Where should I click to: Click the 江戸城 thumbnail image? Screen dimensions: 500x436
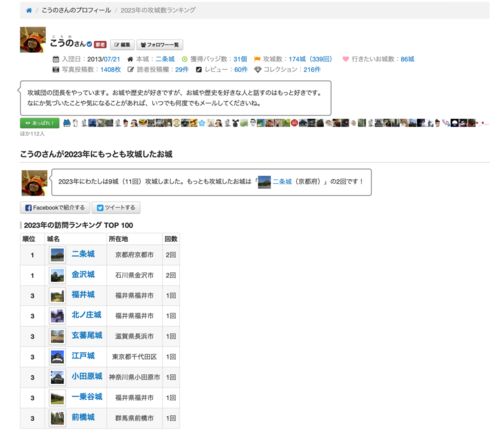pos(57,357)
